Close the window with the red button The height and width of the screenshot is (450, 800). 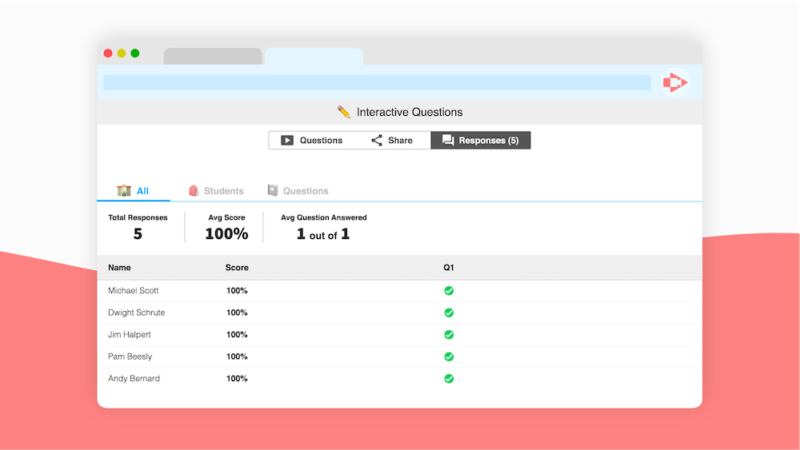pyautogui.click(x=108, y=53)
